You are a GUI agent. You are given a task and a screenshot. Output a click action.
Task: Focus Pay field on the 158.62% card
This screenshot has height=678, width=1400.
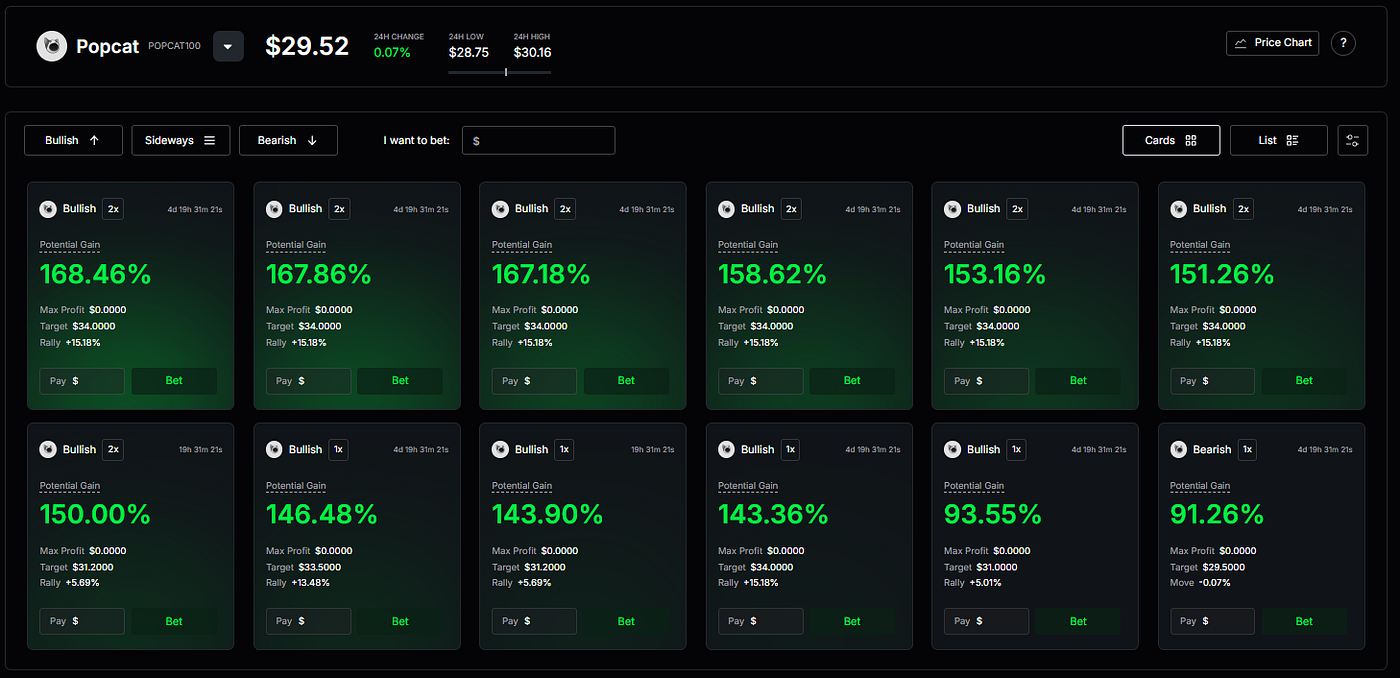pos(760,380)
